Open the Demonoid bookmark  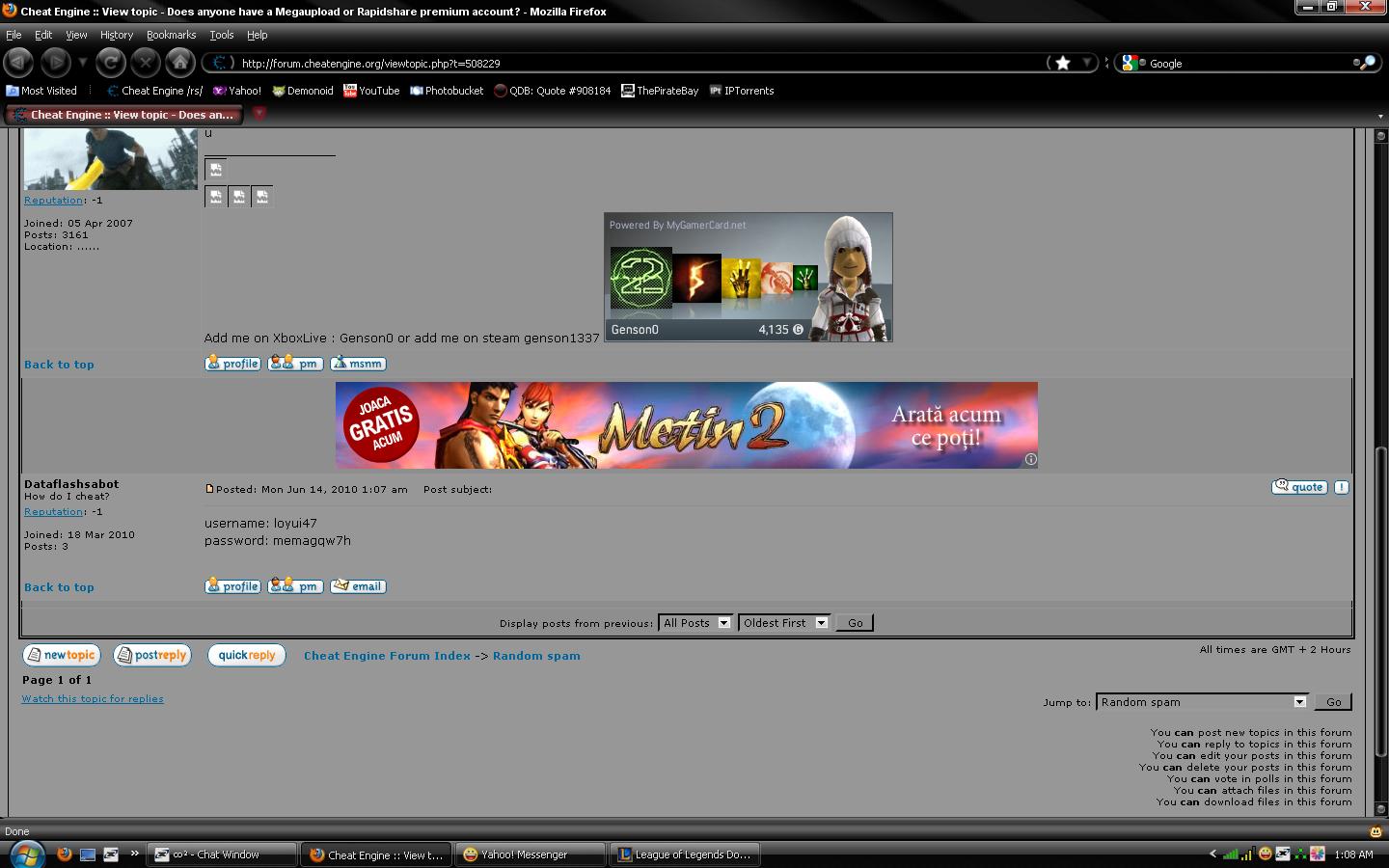pos(303,91)
